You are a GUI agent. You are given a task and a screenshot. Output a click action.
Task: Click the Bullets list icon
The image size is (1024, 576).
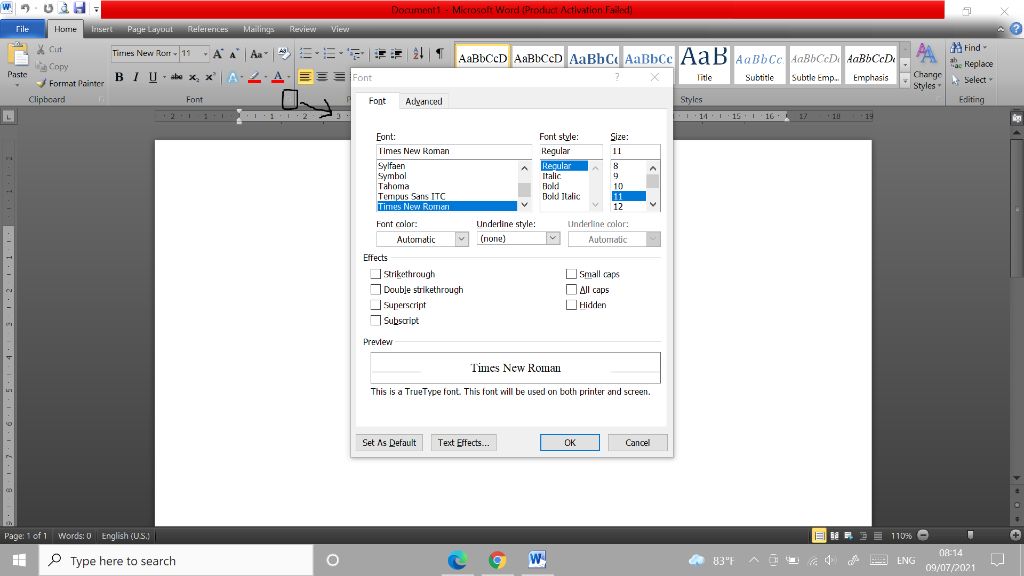pos(305,54)
